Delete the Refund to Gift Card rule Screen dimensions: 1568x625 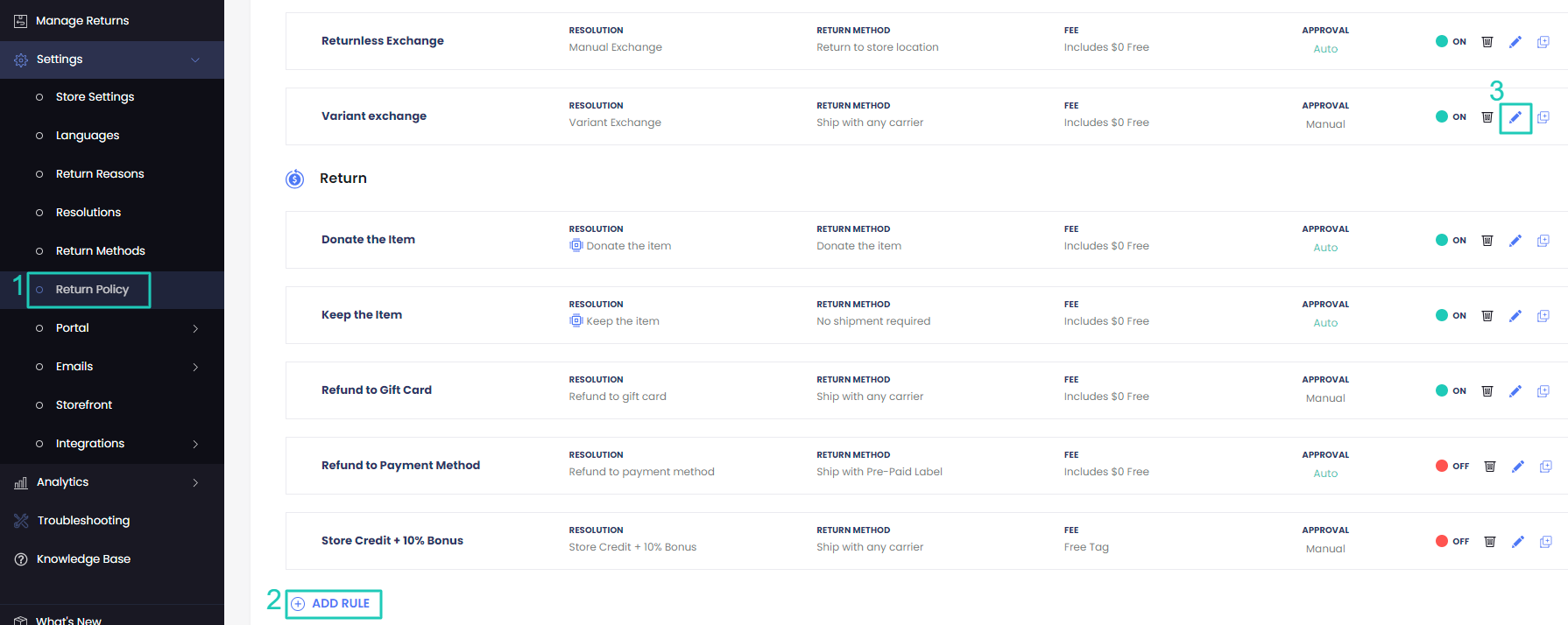tap(1487, 391)
